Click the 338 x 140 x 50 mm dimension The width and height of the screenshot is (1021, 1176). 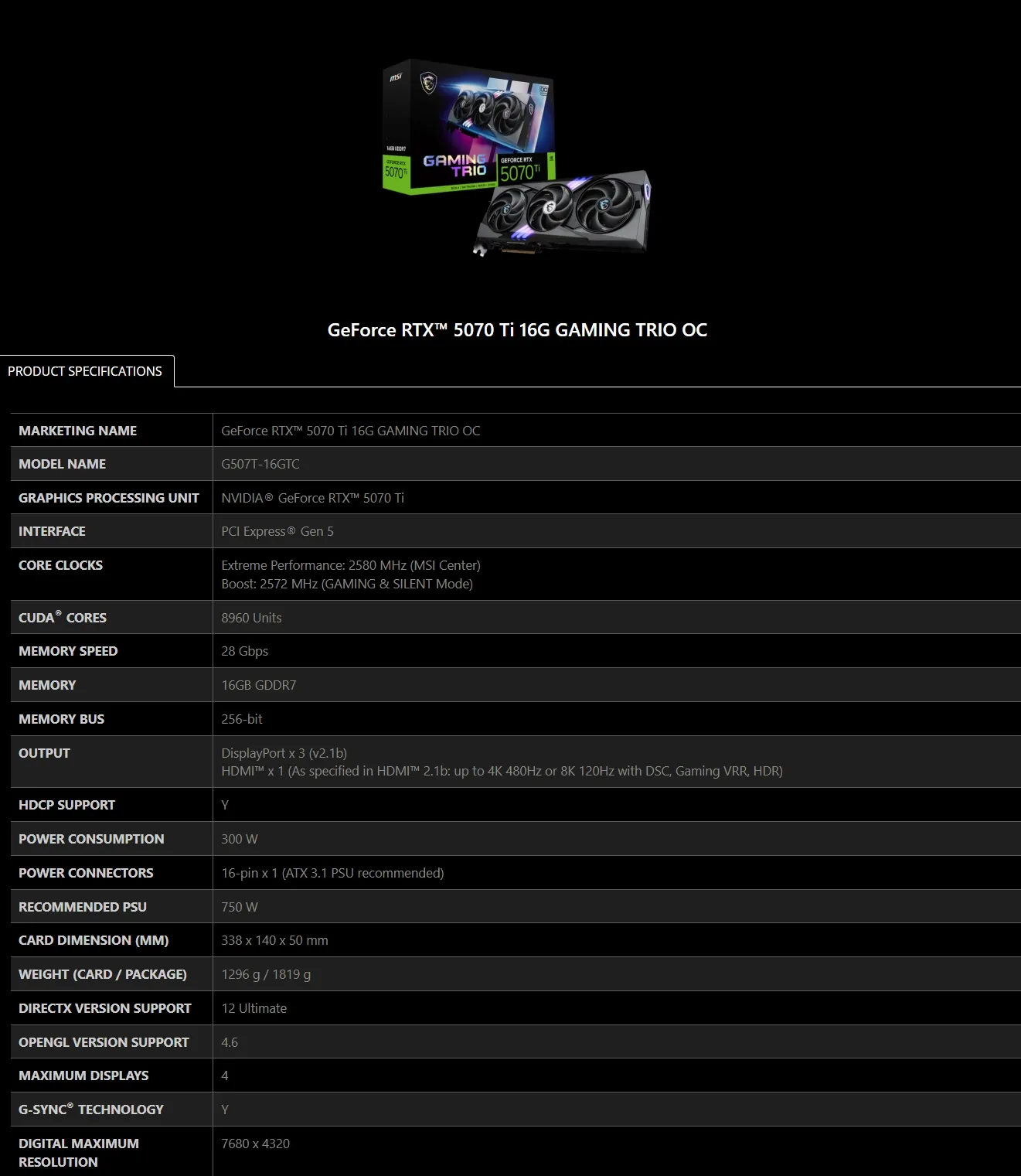274,940
